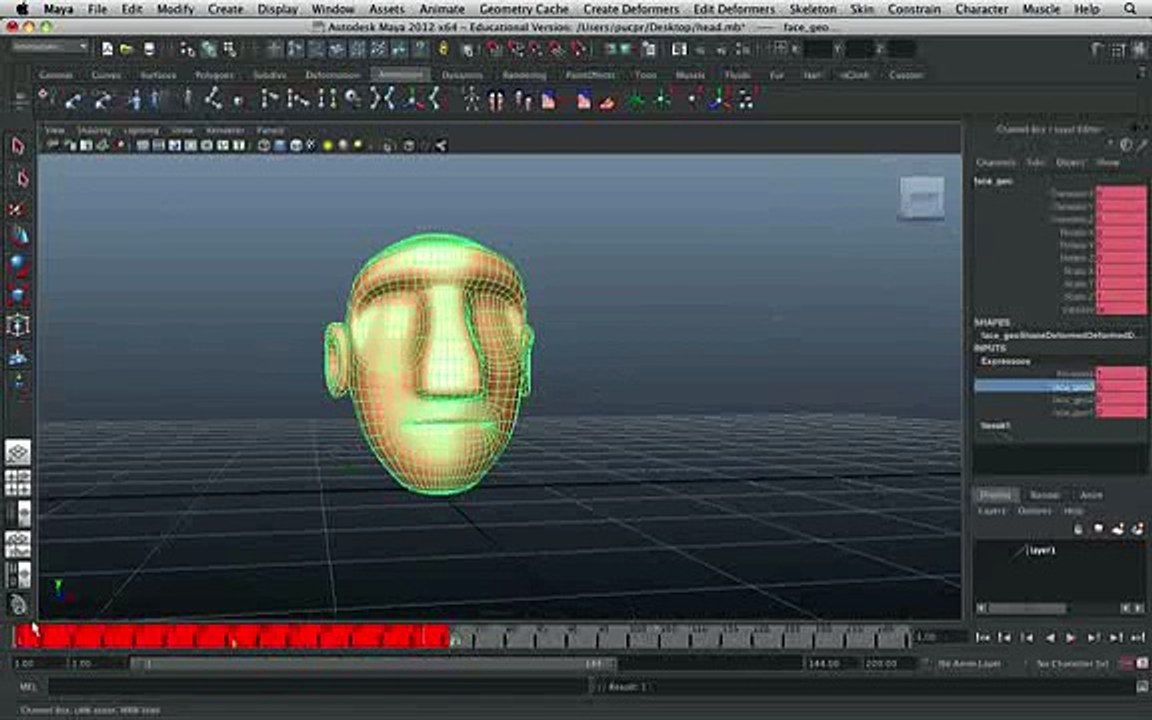Click the skeleton figure shelf icon
Image resolution: width=1152 pixels, height=720 pixels.
click(x=471, y=98)
